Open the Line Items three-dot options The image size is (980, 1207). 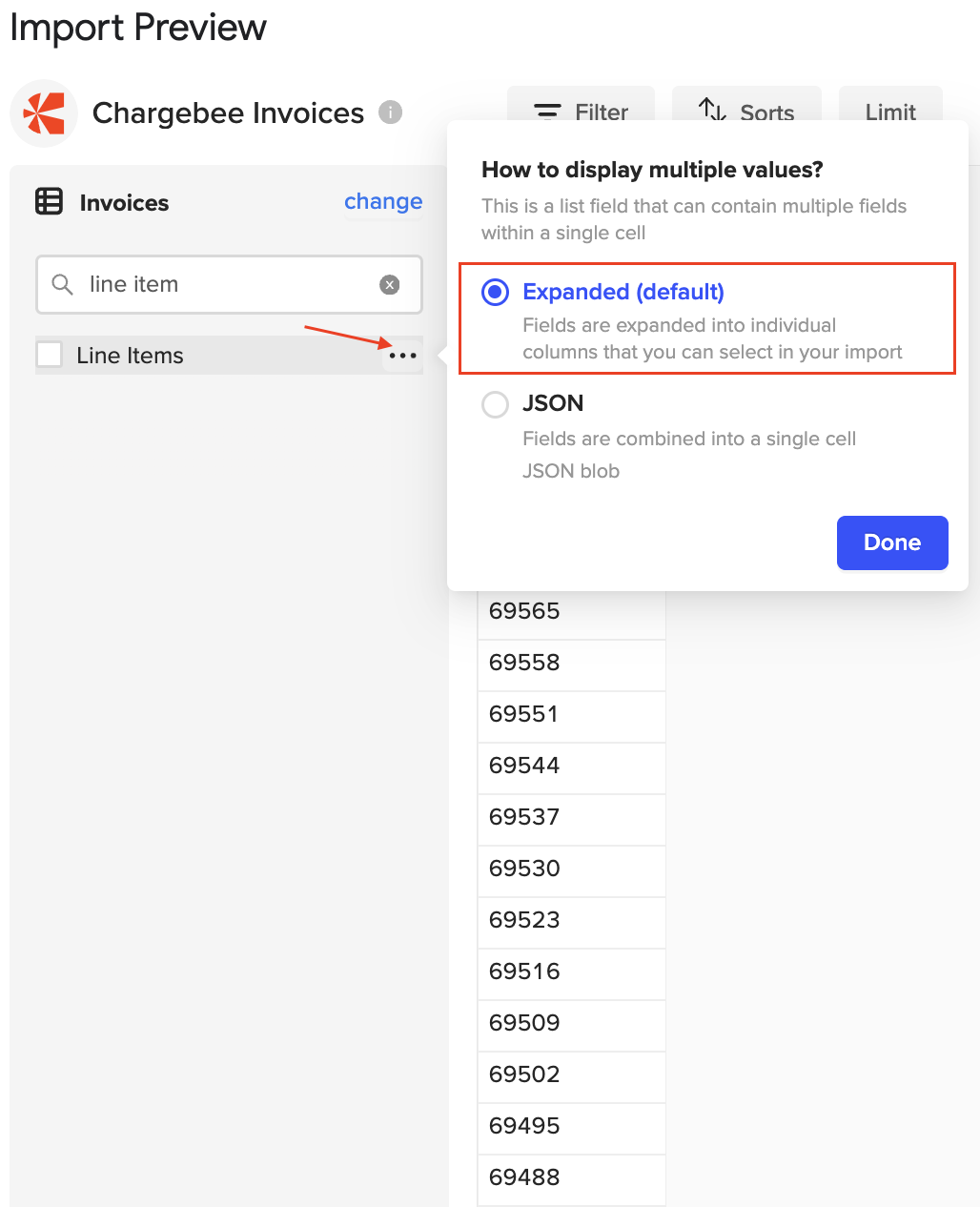(x=402, y=356)
